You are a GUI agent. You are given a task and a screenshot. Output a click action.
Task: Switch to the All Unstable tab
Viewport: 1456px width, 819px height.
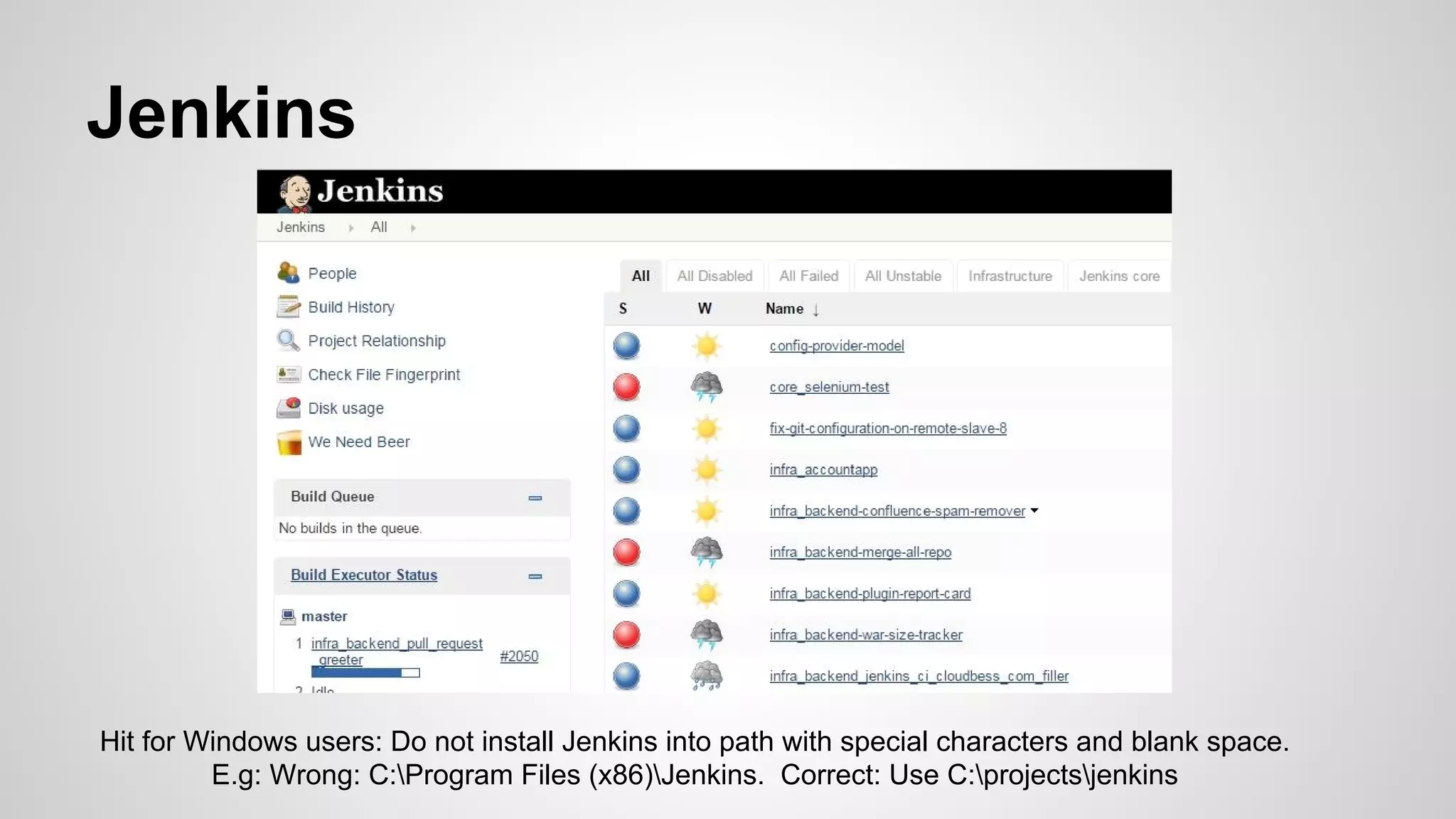click(903, 276)
